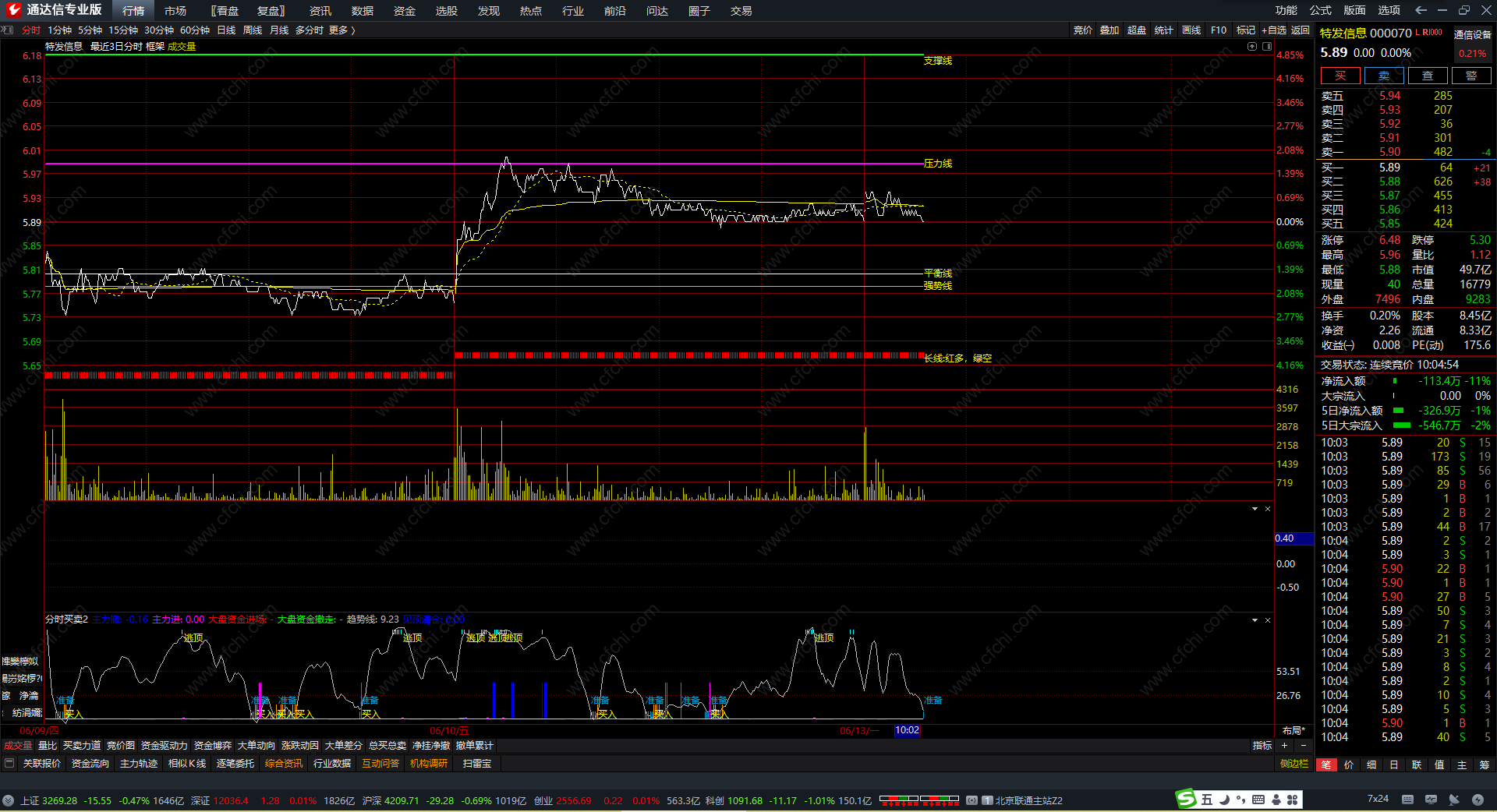
Task: Click the back arrow in title bar
Action: (x=1421, y=10)
